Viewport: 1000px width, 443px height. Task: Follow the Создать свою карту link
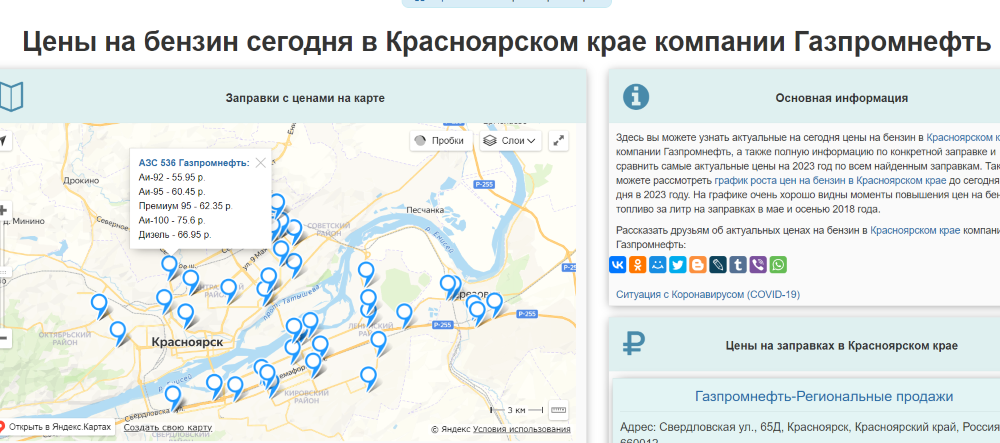click(x=168, y=427)
